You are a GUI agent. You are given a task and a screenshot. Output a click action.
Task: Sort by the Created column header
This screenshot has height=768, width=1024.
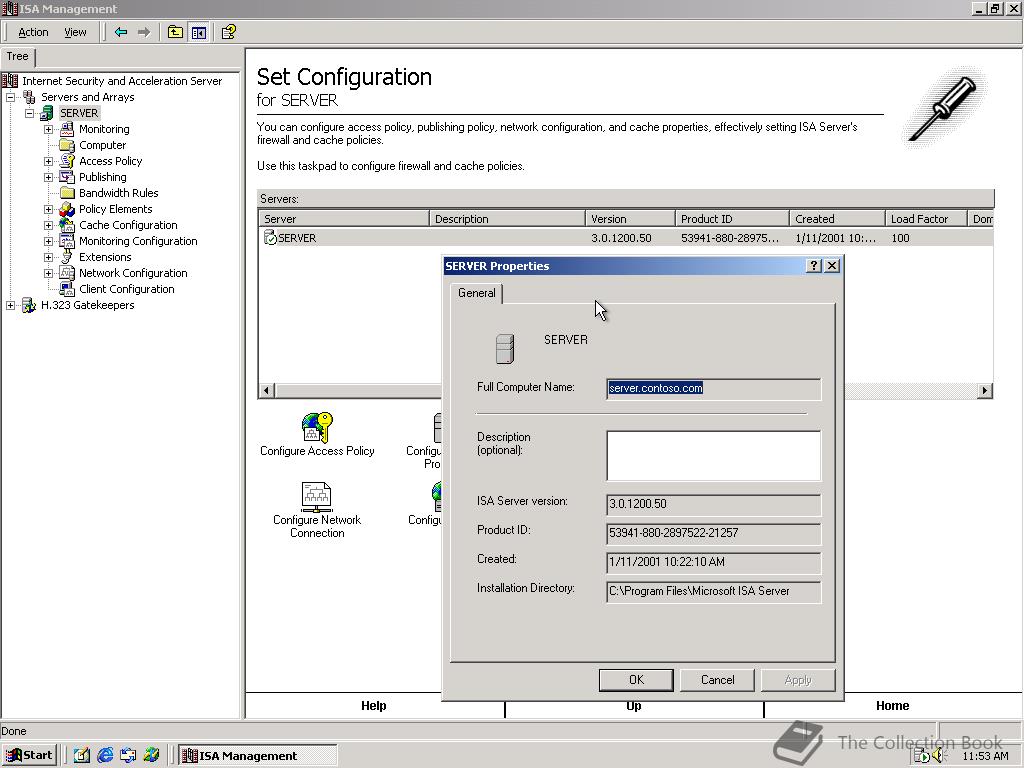[837, 219]
